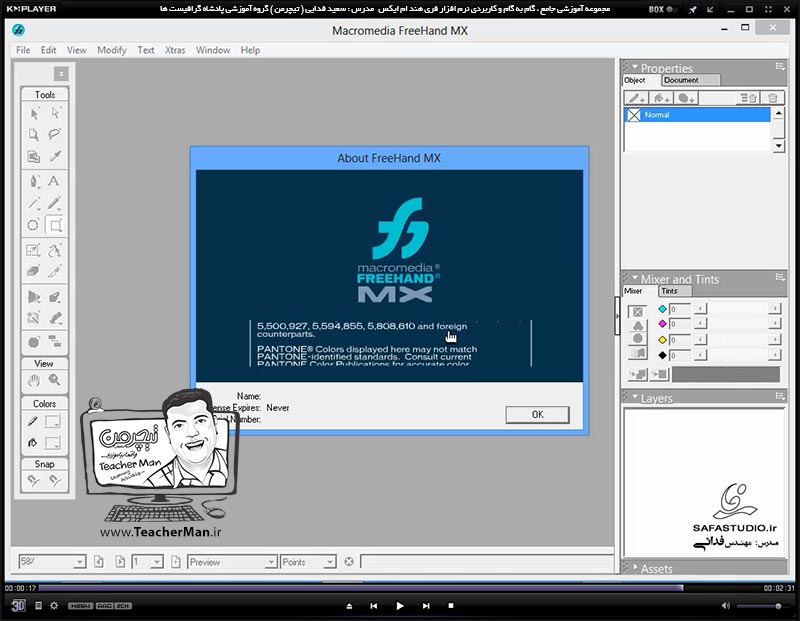
Task: Open the fill color swatch dropdown
Action: pos(53,442)
